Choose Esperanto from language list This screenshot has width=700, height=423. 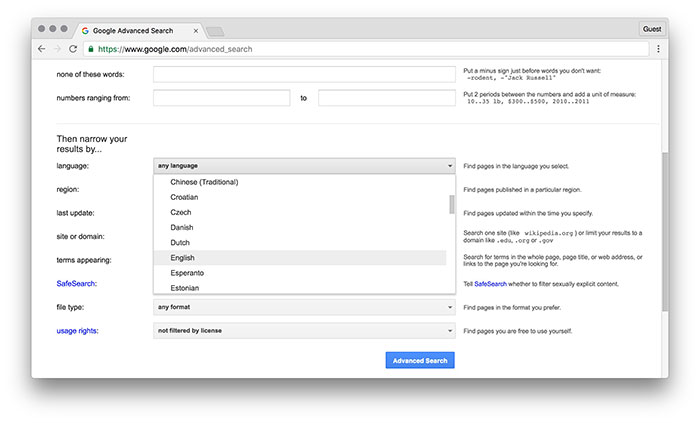[300, 273]
